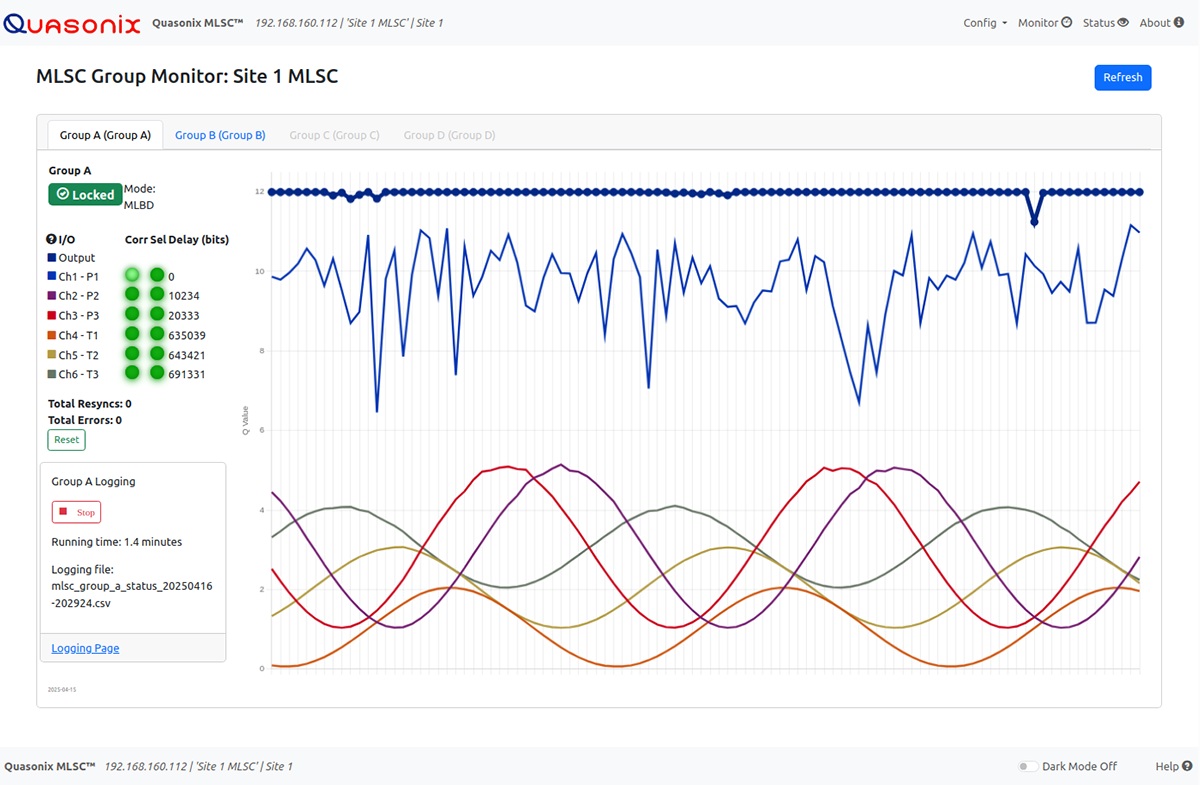Click the Locked status badge
The height and width of the screenshot is (785, 1200).
tap(85, 195)
